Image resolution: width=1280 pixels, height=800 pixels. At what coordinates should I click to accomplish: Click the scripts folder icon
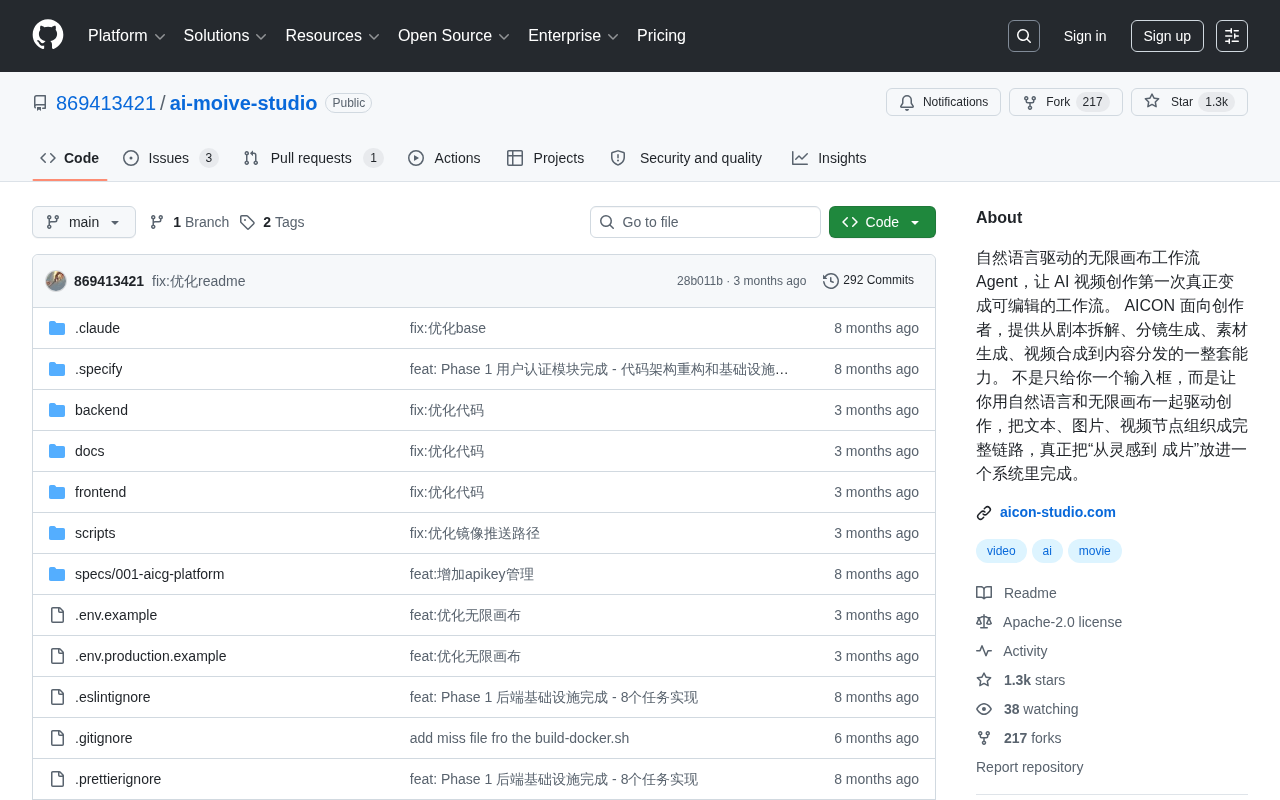57,533
